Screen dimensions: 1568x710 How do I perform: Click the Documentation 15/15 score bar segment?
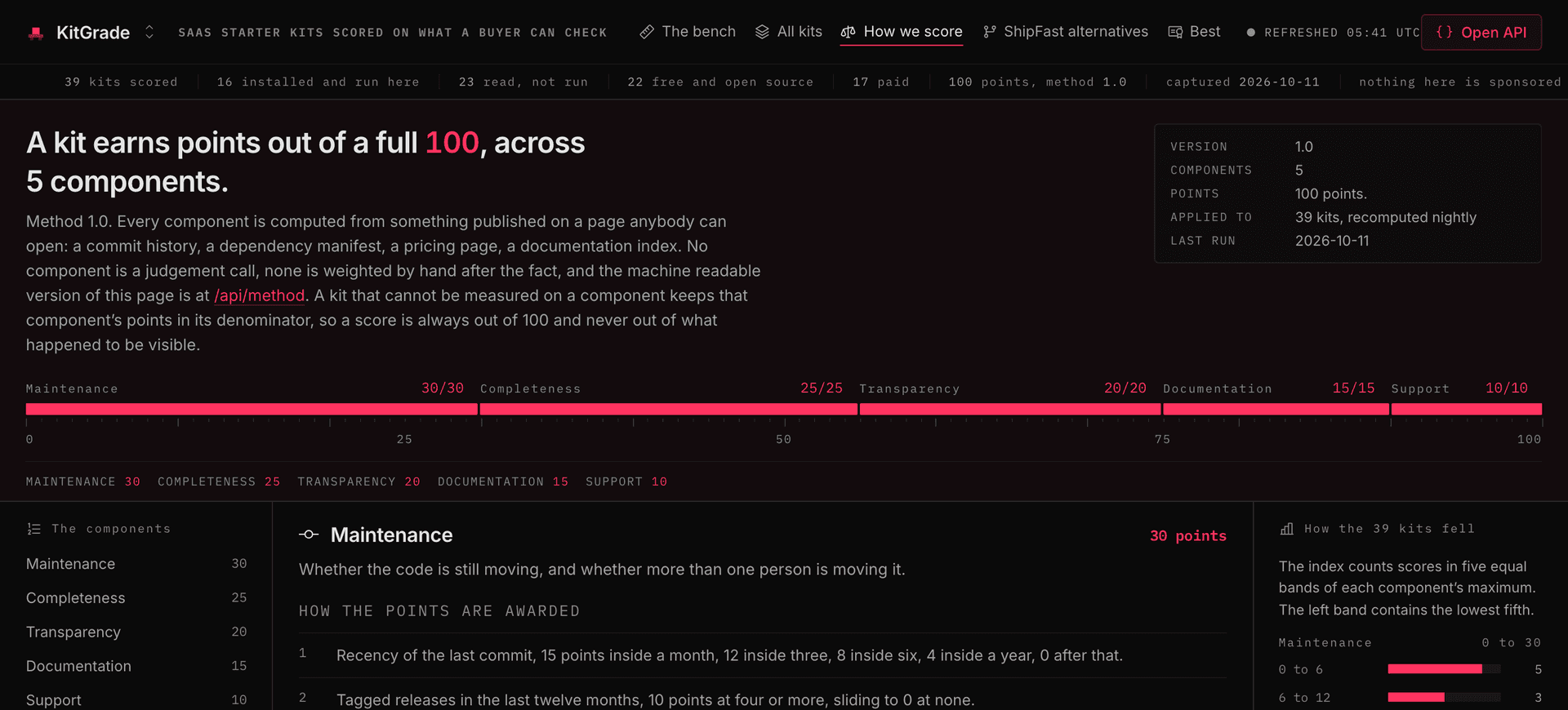coord(1276,409)
